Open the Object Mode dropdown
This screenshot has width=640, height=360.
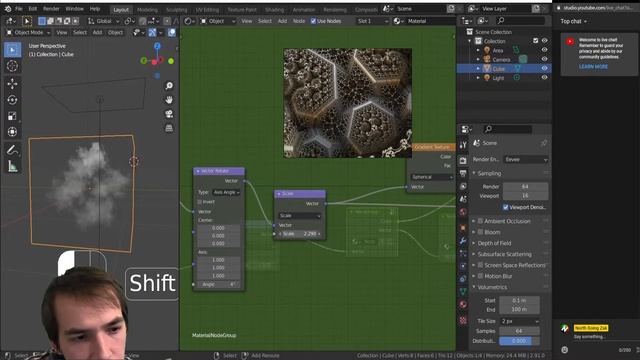click(28, 32)
